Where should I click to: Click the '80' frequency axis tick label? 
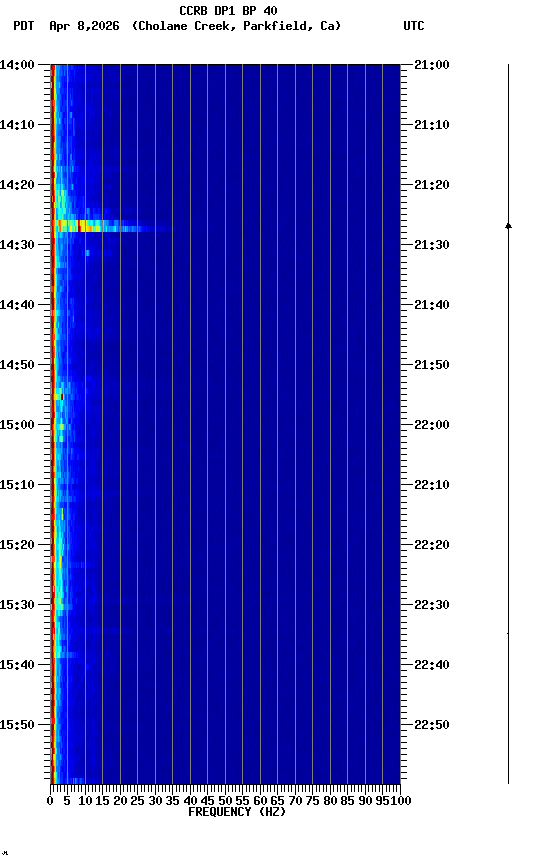[330, 801]
